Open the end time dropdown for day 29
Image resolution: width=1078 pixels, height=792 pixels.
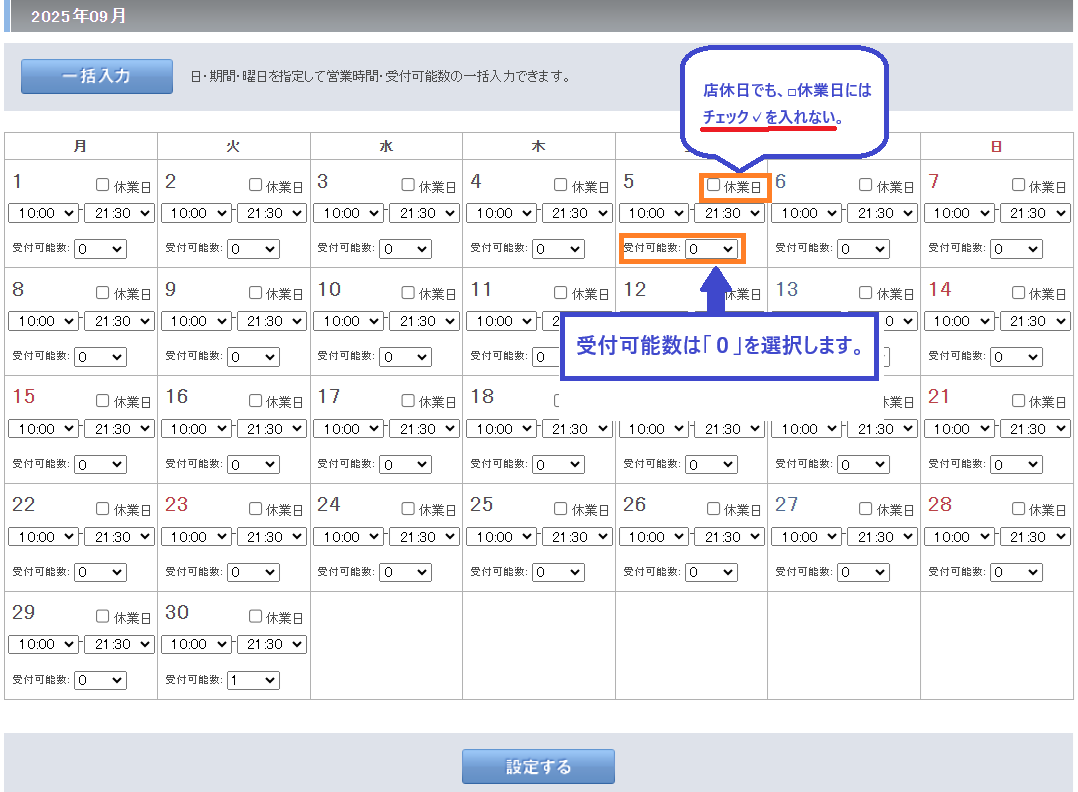(x=119, y=645)
